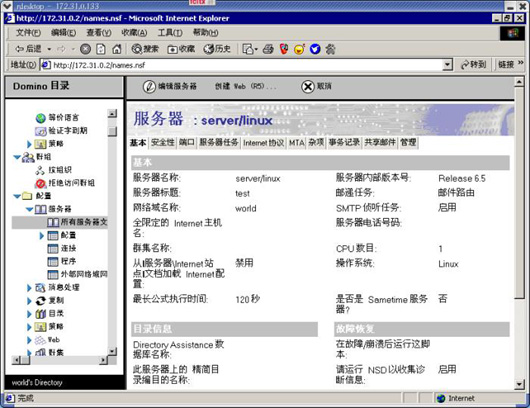Switch to the Internet Protocols tab
Screen dimensions: 530x408
click(x=264, y=143)
